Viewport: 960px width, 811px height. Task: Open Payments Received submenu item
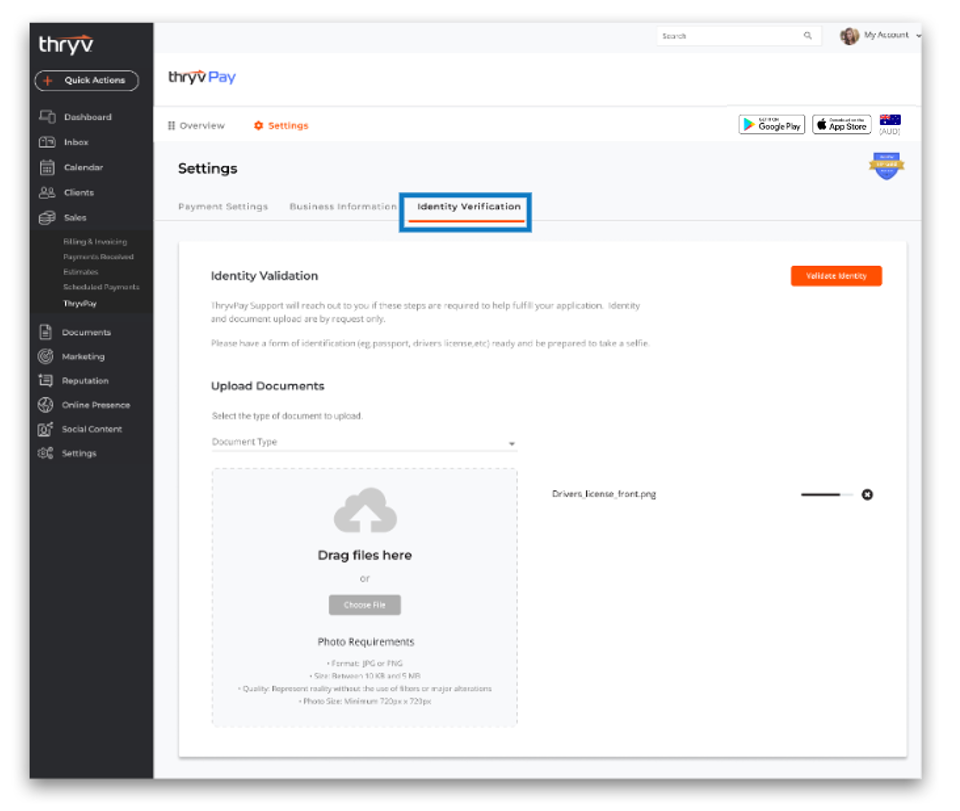[98, 257]
